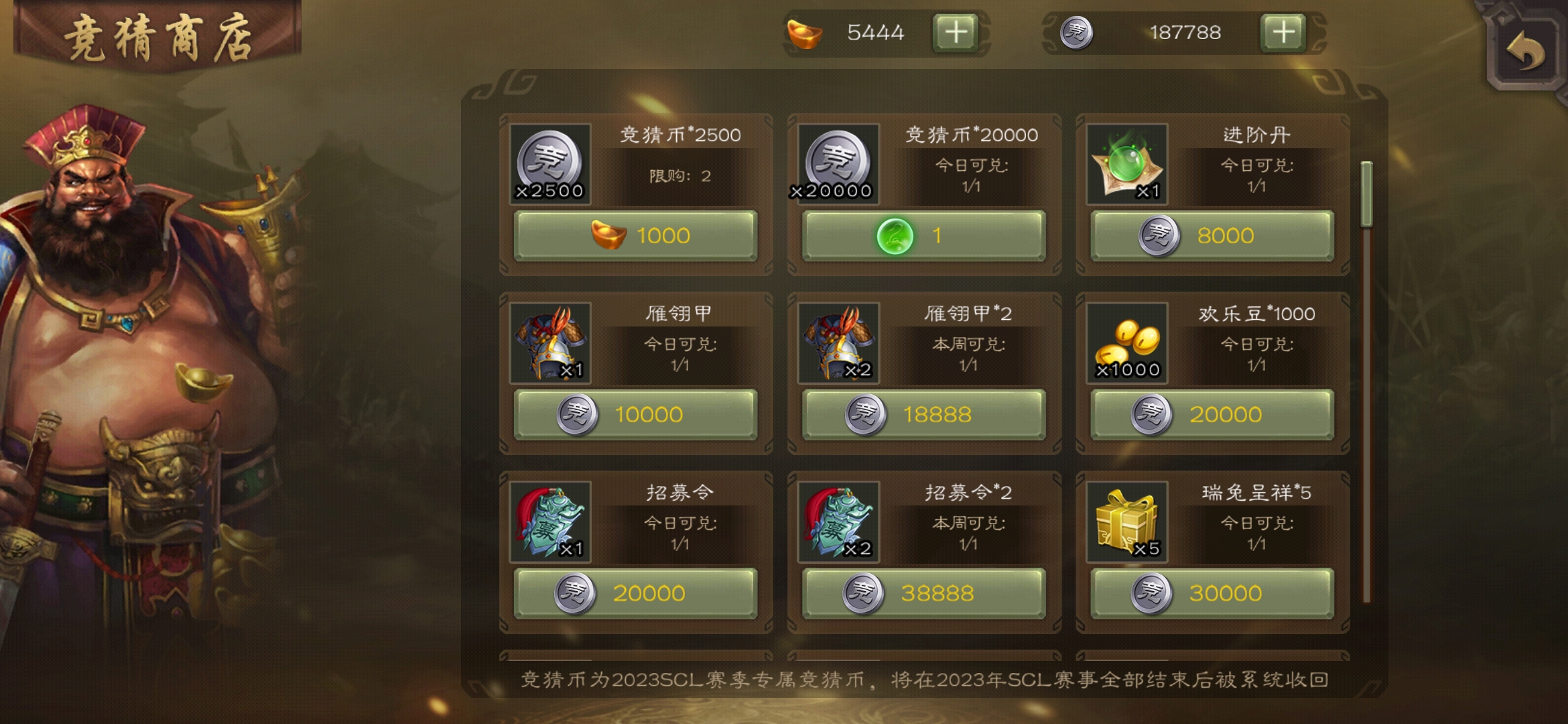Tap the back arrow icon
This screenshot has height=724, width=1568.
[1526, 53]
